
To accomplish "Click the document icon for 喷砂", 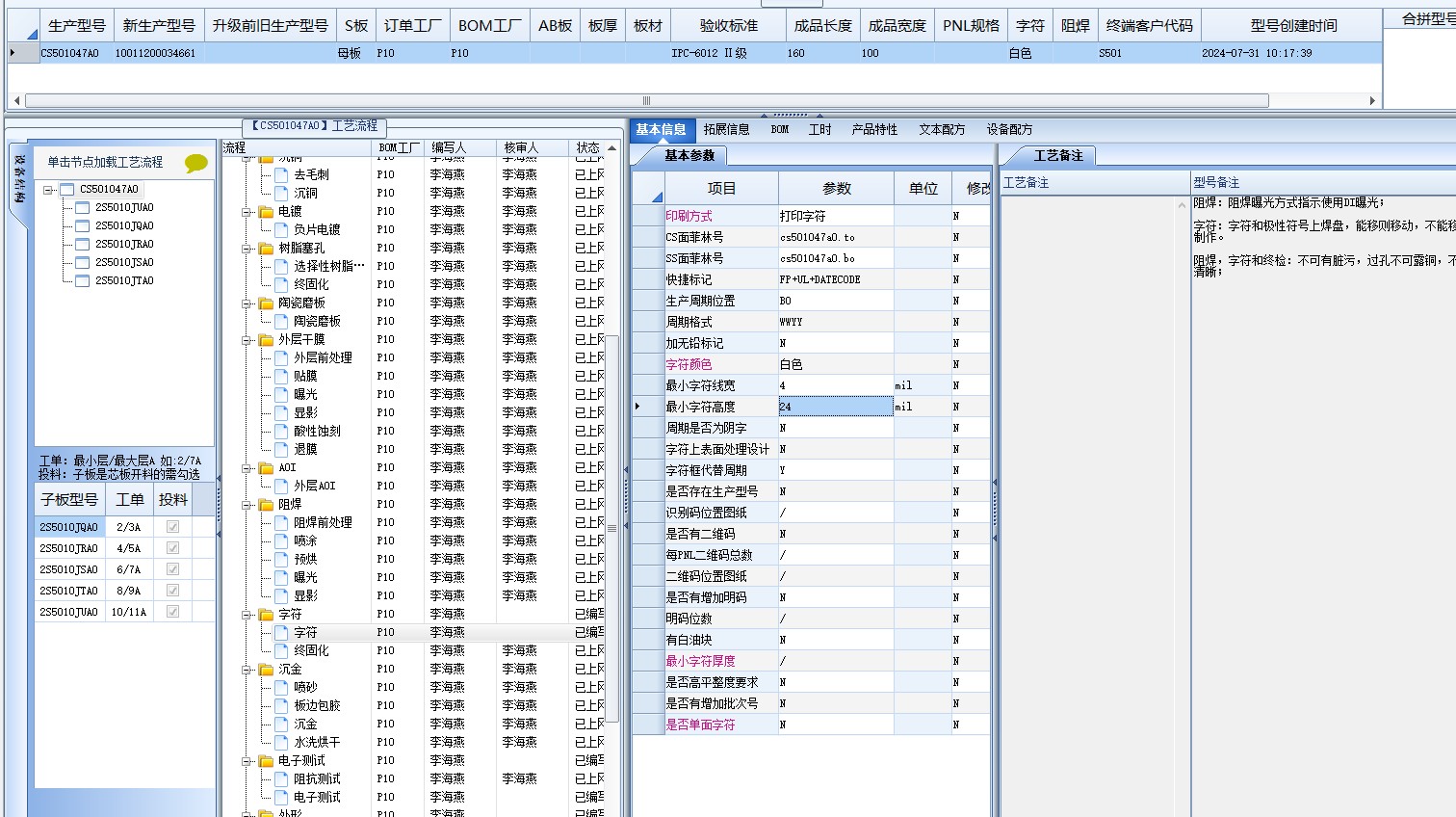I will click(281, 688).
